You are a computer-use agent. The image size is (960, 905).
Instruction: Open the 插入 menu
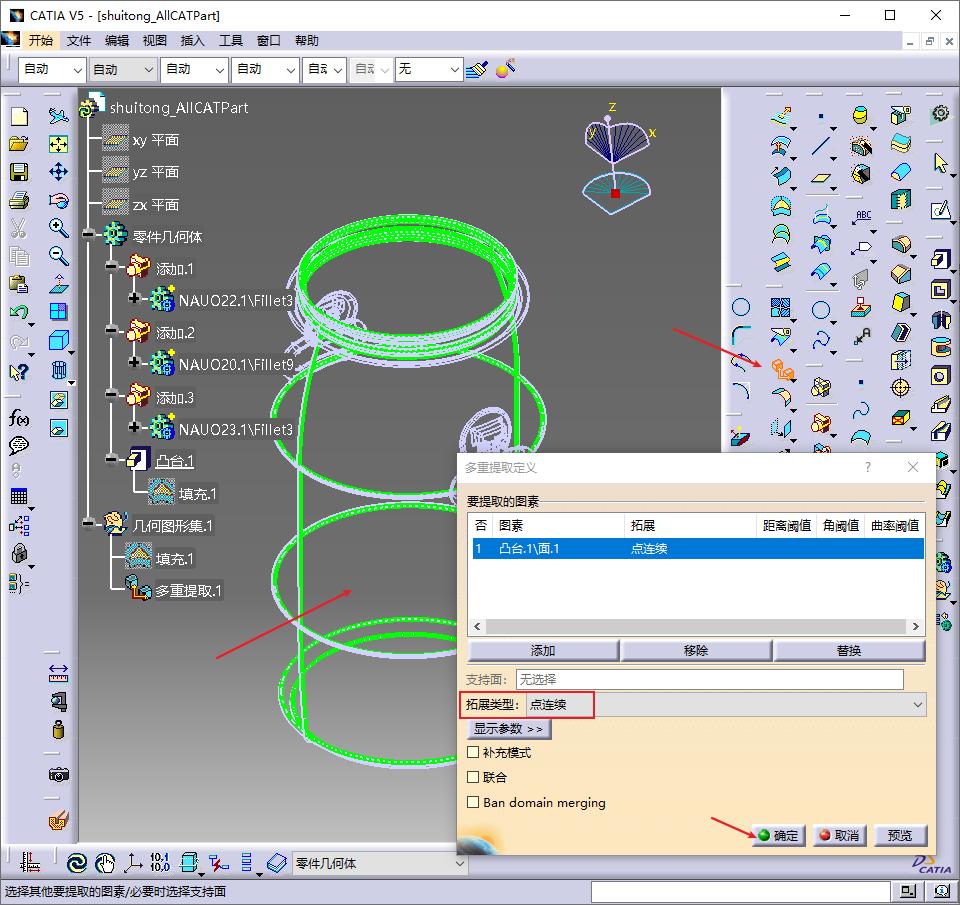point(192,40)
